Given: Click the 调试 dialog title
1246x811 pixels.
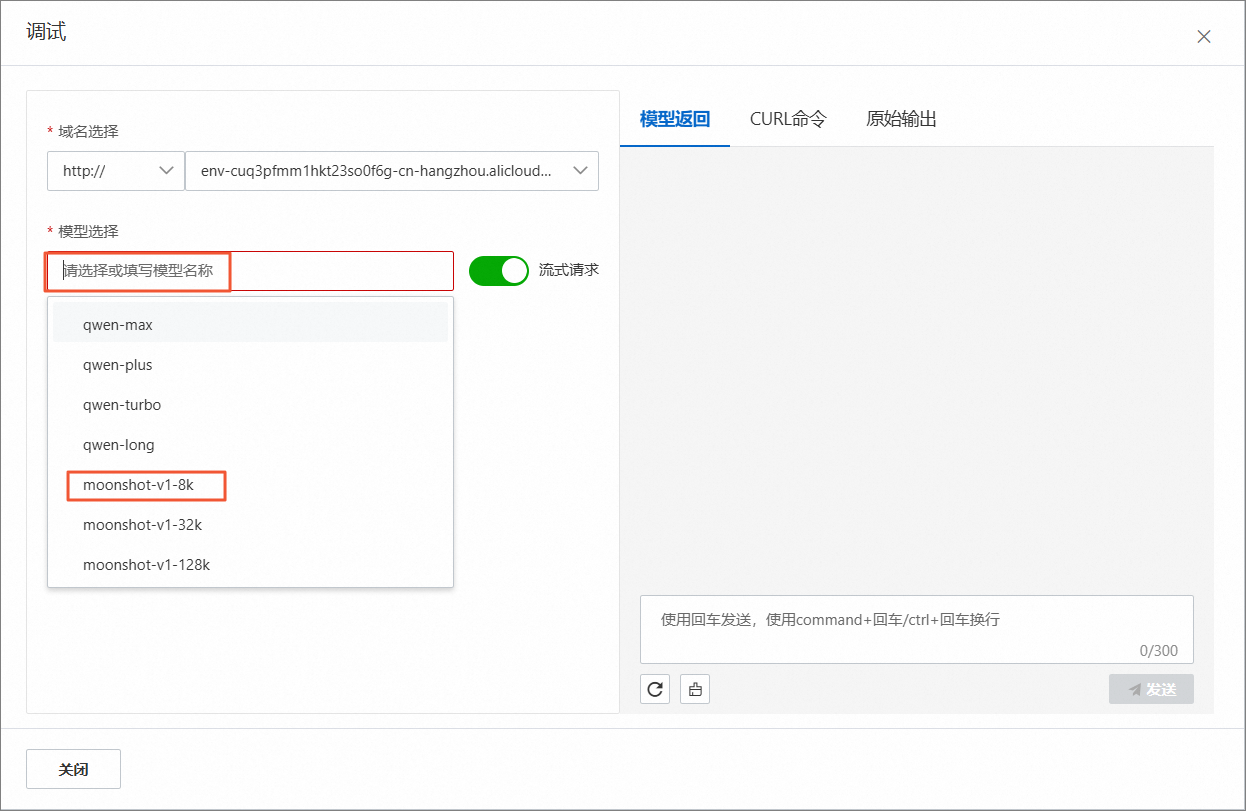Looking at the screenshot, I should pyautogui.click(x=46, y=32).
